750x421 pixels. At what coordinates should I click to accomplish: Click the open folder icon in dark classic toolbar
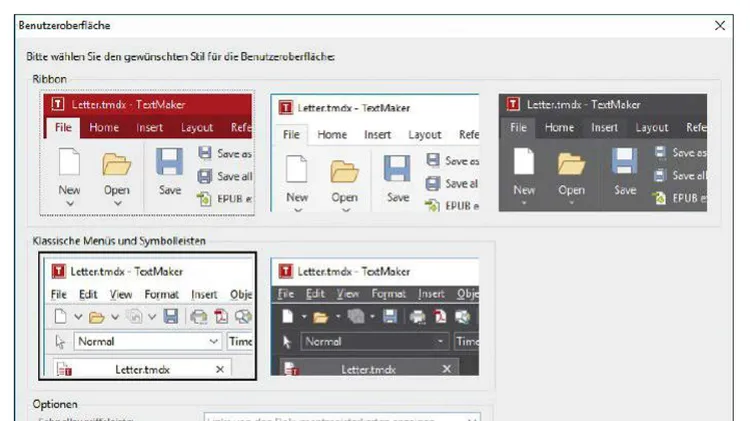click(x=320, y=317)
